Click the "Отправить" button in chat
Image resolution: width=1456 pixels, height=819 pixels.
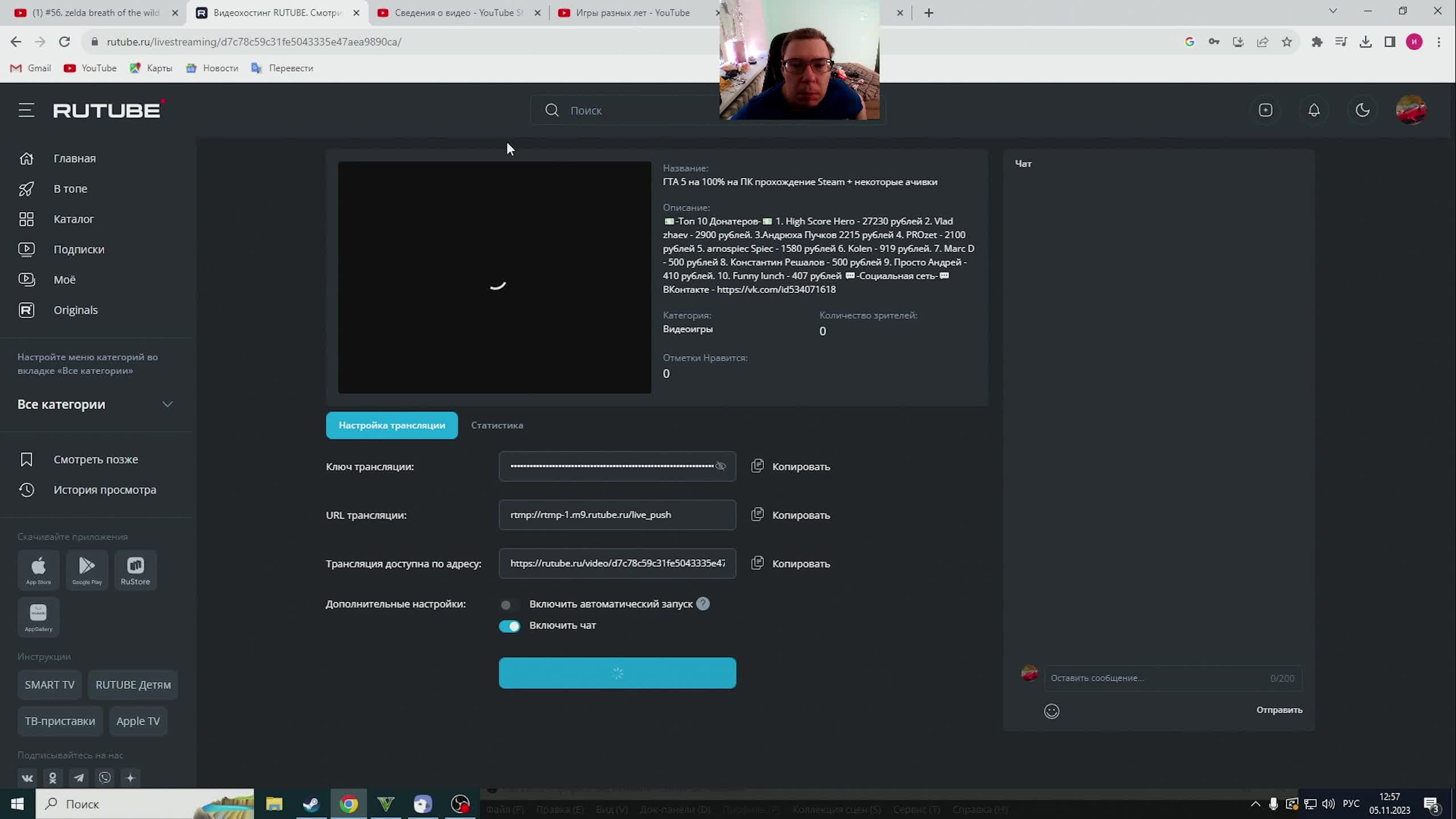pos(1279,710)
